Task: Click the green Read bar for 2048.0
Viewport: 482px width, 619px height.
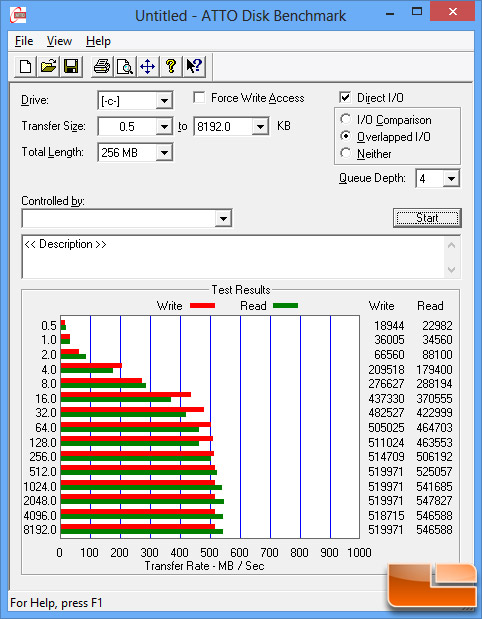Action: point(142,501)
